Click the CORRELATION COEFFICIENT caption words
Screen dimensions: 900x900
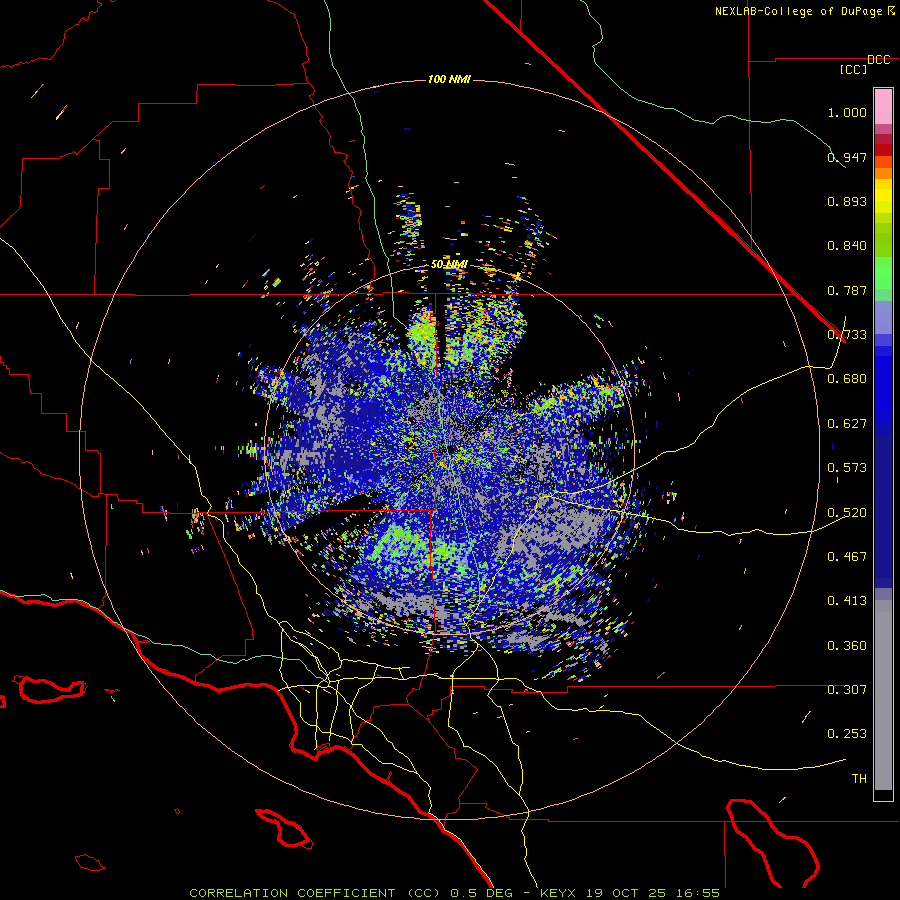tap(292, 893)
